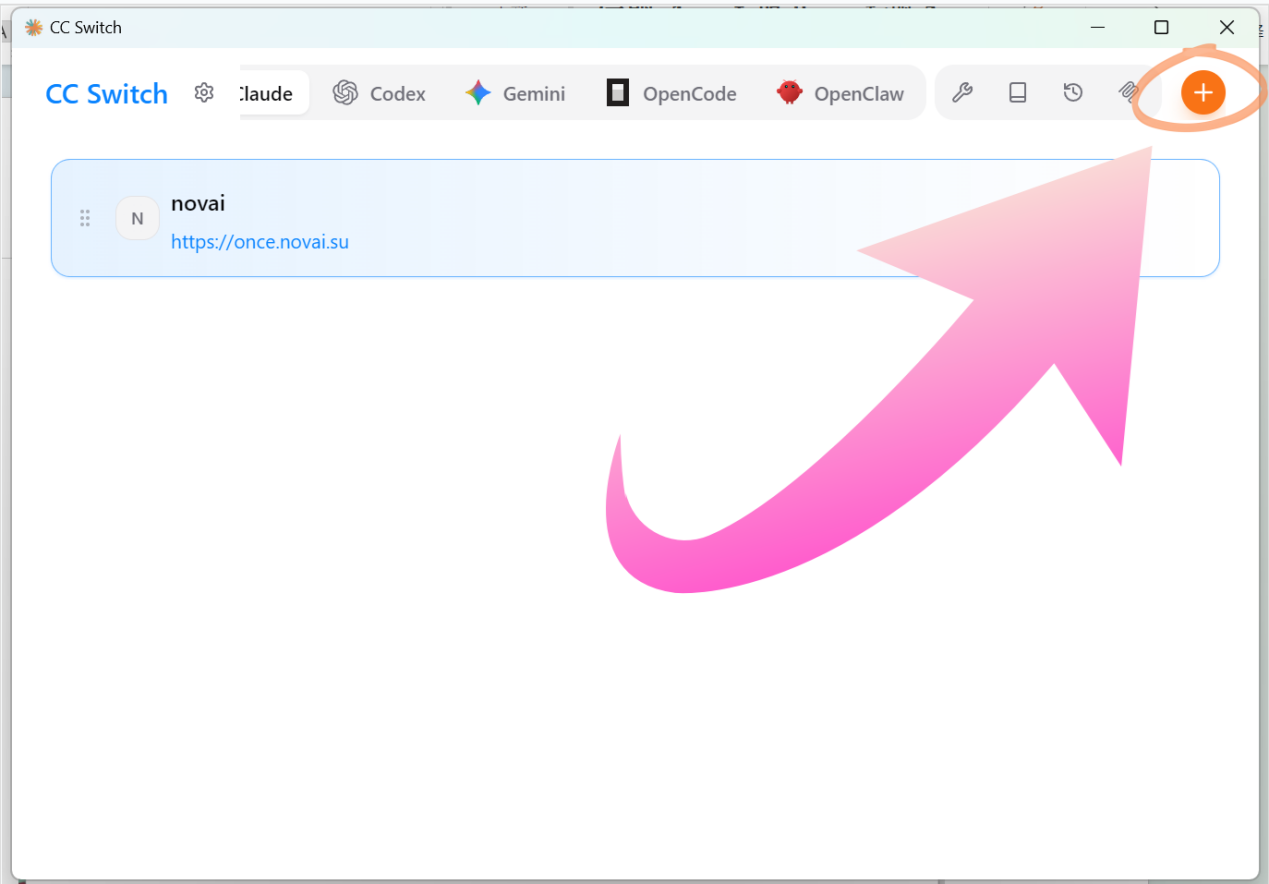Go to the OpenClaw tab
This screenshot has height=884, width=1269.
pos(840,94)
